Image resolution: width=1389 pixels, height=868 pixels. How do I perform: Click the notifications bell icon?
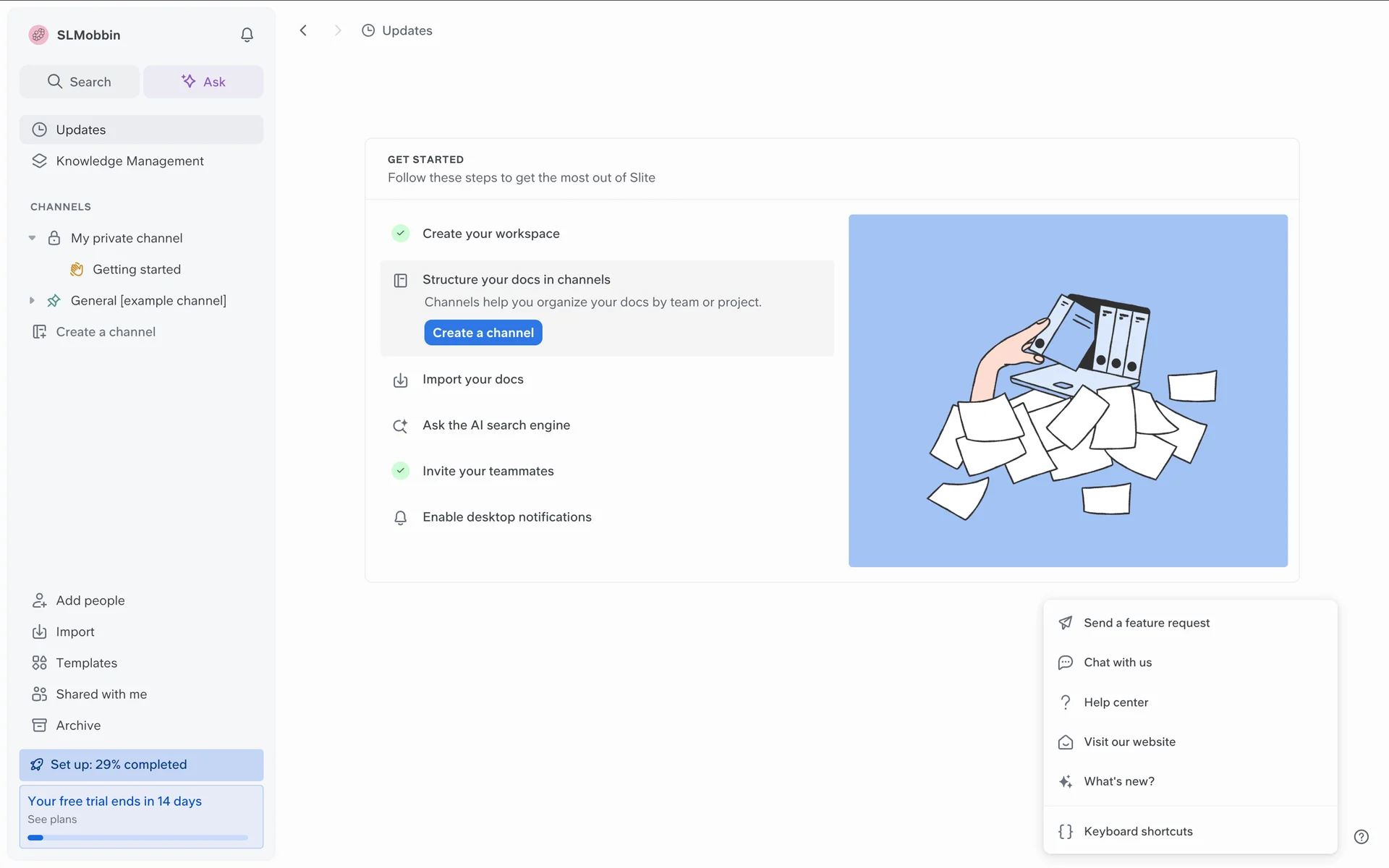click(247, 35)
